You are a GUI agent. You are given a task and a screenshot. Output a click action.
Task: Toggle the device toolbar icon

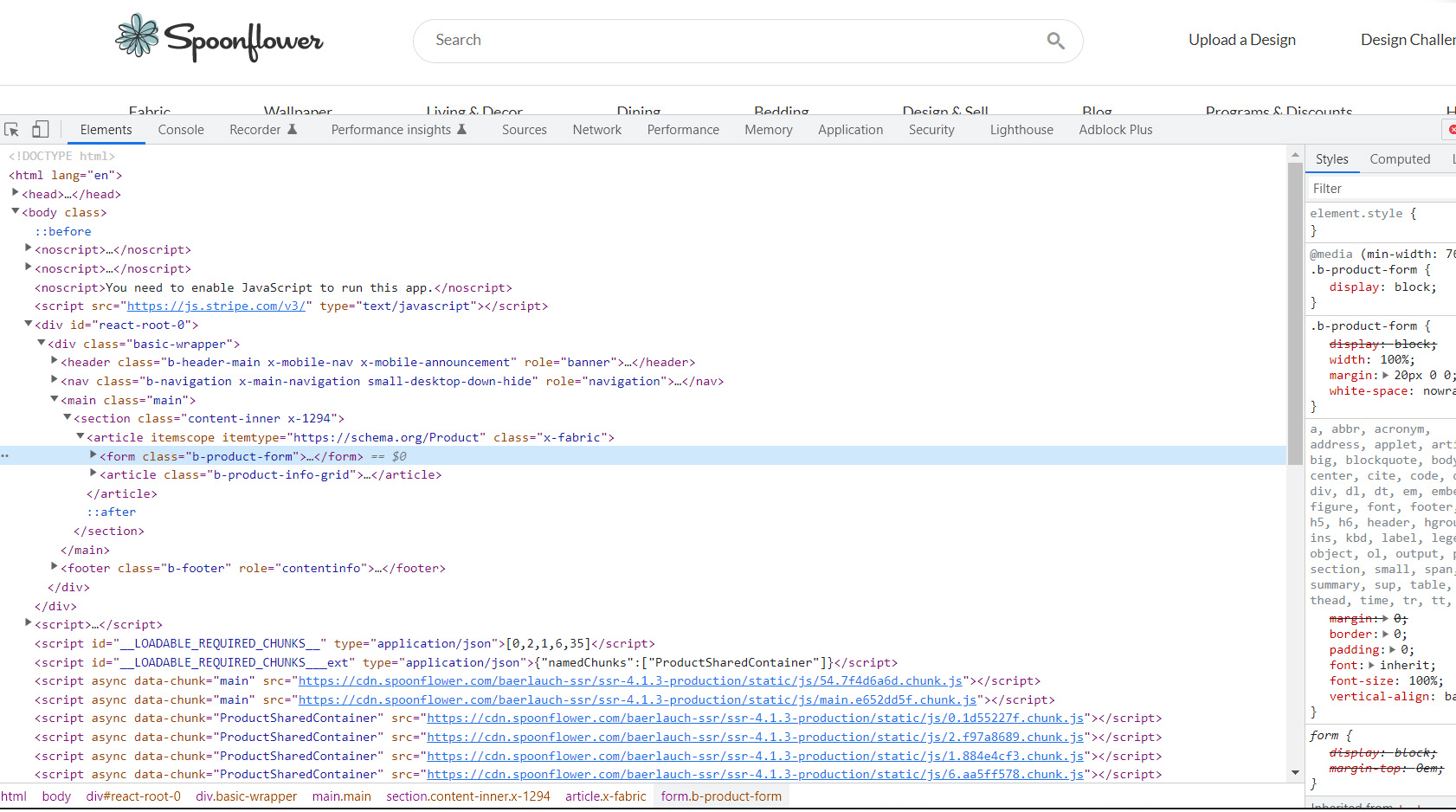[40, 130]
